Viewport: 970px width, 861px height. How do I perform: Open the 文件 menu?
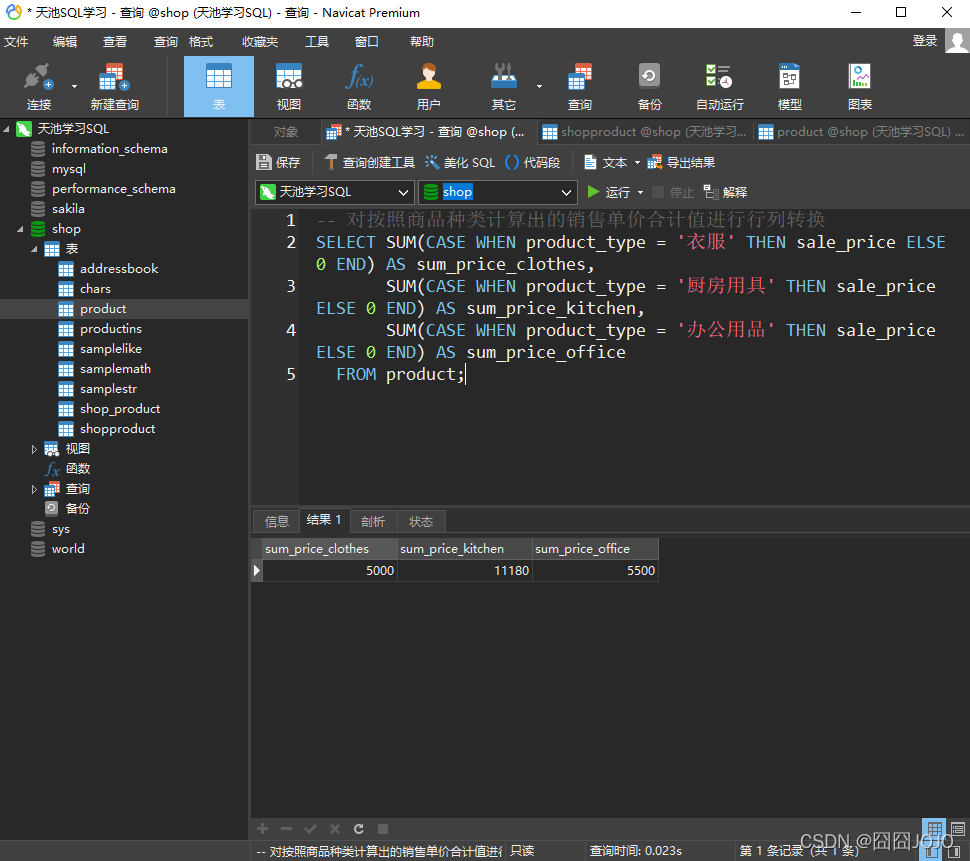pyautogui.click(x=16, y=41)
